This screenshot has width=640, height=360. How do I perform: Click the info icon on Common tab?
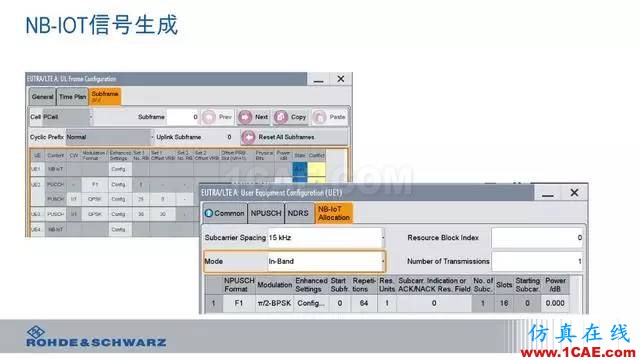click(x=209, y=213)
